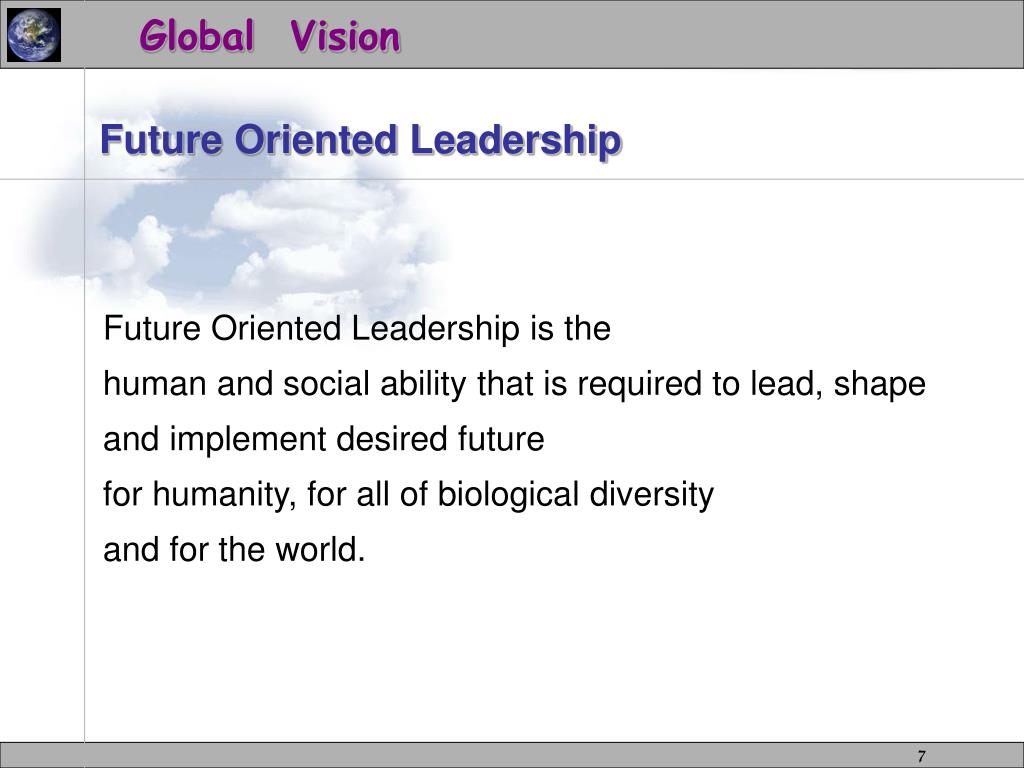1024x768 pixels.
Task: Click the word "diversity" in the body text
Action: click(652, 494)
